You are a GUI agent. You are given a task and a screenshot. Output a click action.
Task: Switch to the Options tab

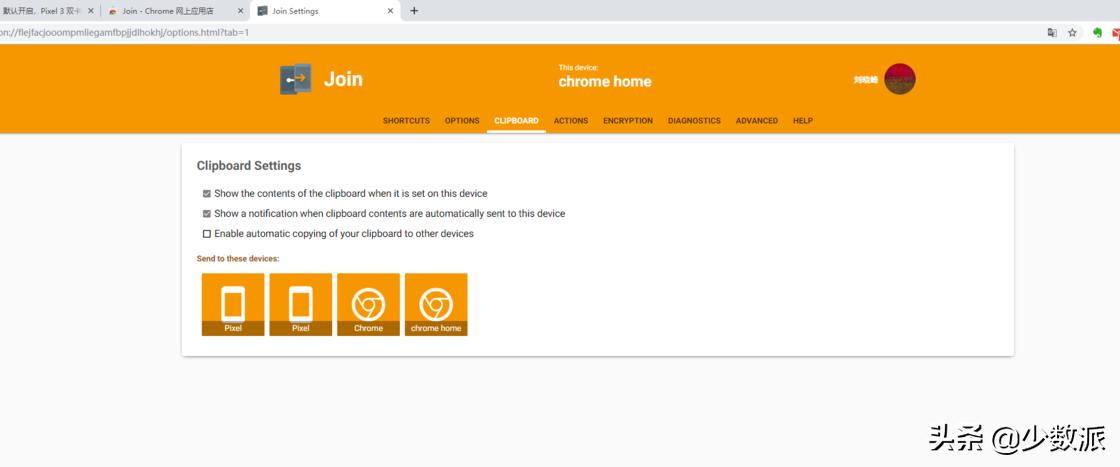coord(461,121)
